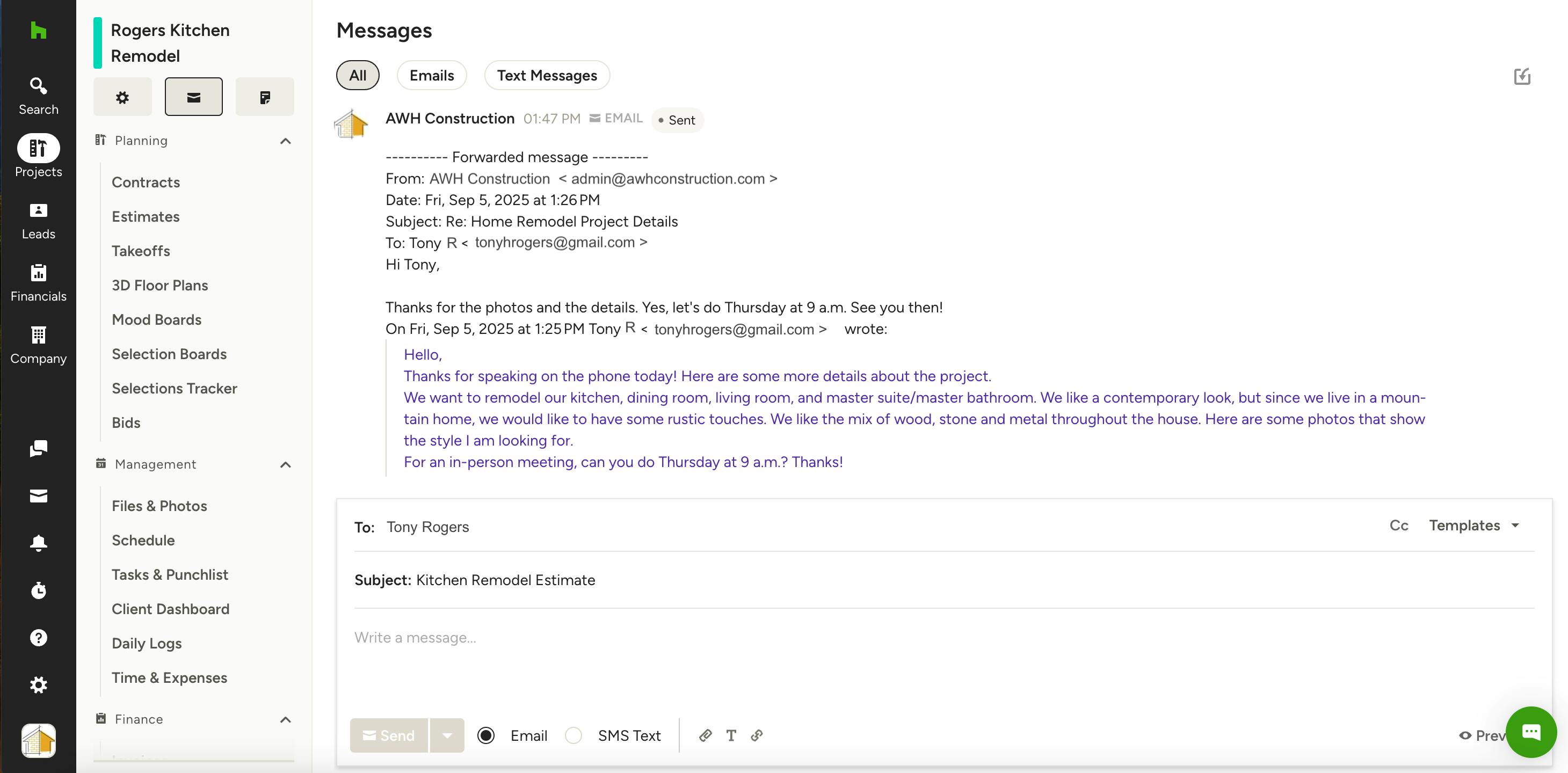This screenshot has height=773, width=1568.
Task: Switch to the Emails filter tab
Action: [432, 76]
